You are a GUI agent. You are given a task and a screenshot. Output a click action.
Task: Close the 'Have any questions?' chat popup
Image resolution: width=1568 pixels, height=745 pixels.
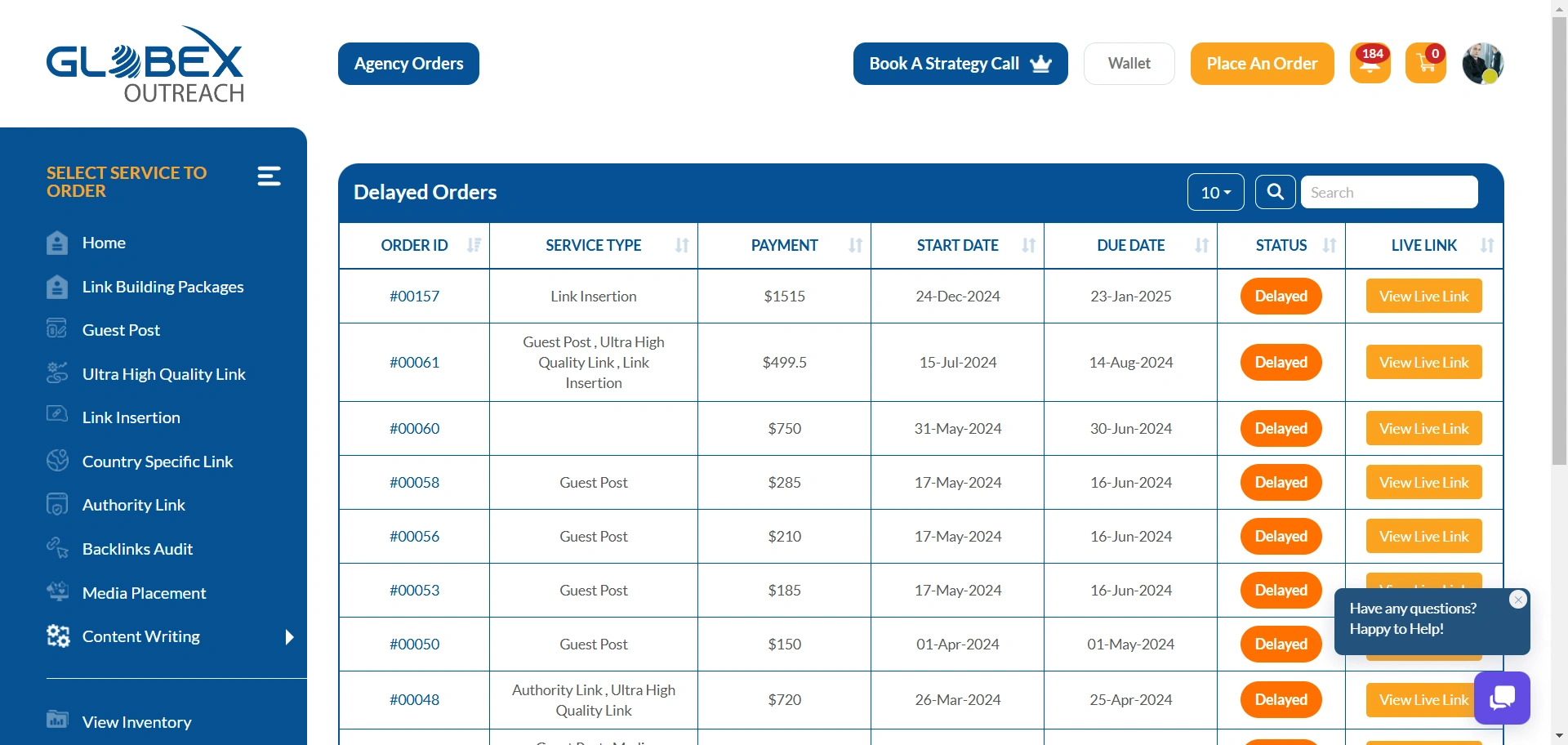point(1518,600)
